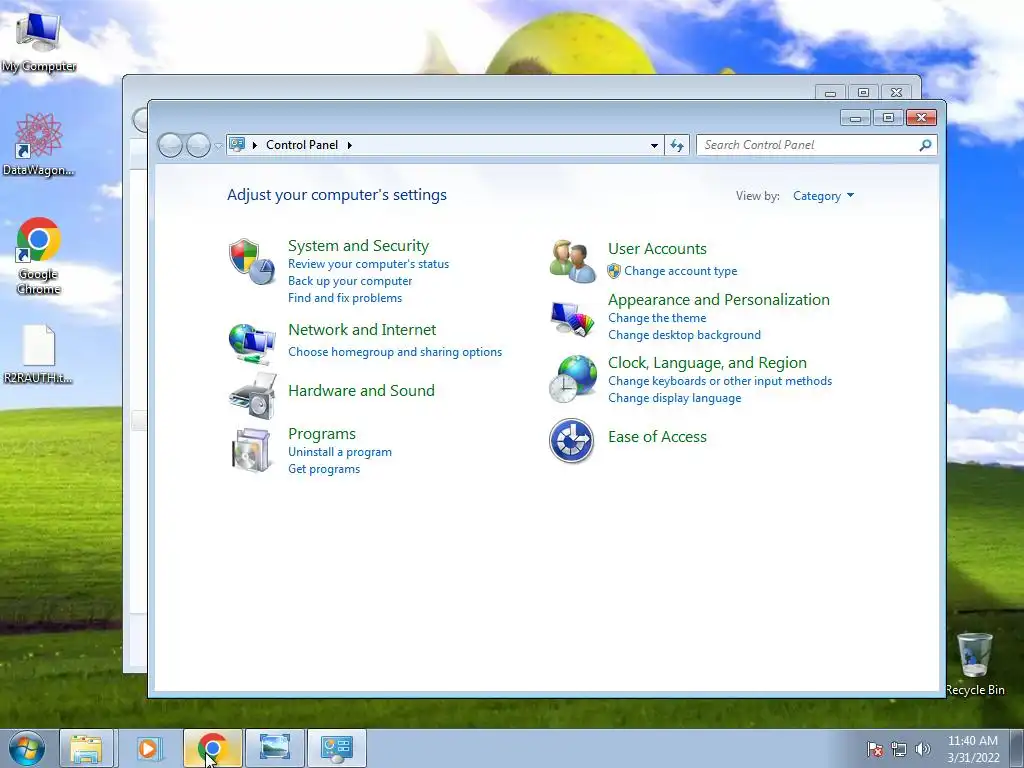Click Choose homegroup and sharing options
This screenshot has width=1024, height=768.
point(395,352)
